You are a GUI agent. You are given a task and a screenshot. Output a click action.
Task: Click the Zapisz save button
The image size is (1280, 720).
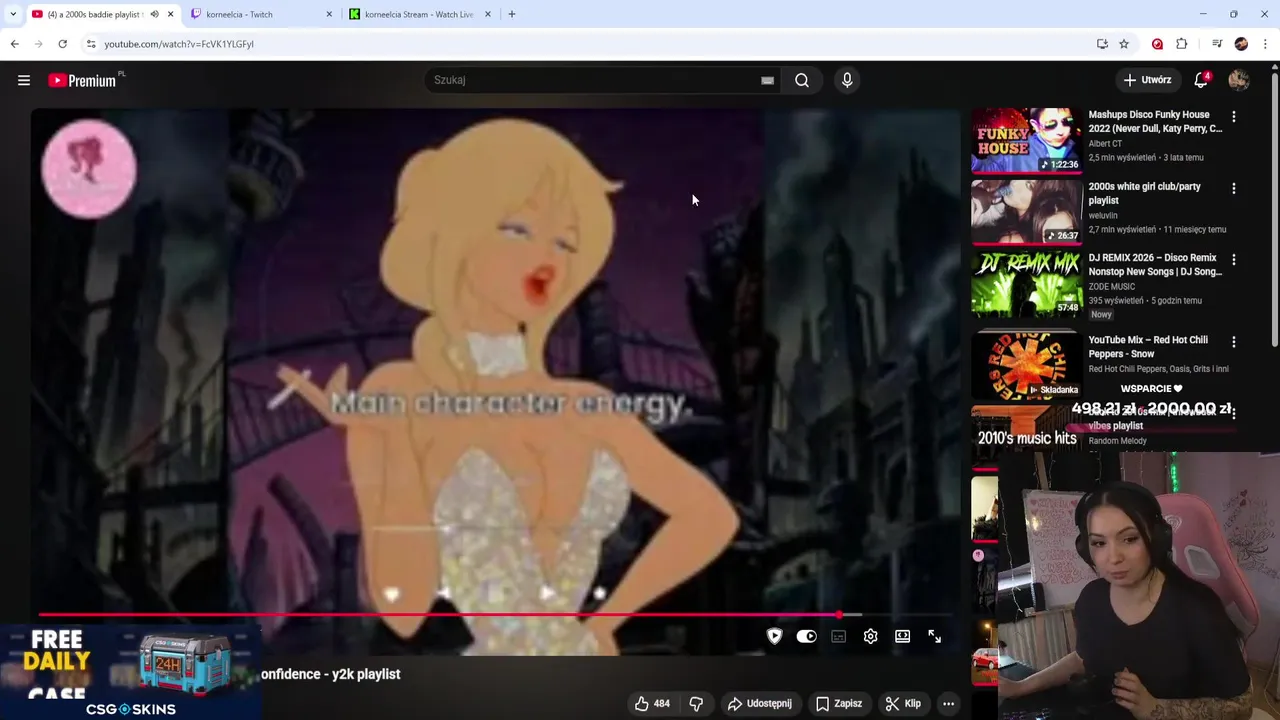pyautogui.click(x=839, y=703)
